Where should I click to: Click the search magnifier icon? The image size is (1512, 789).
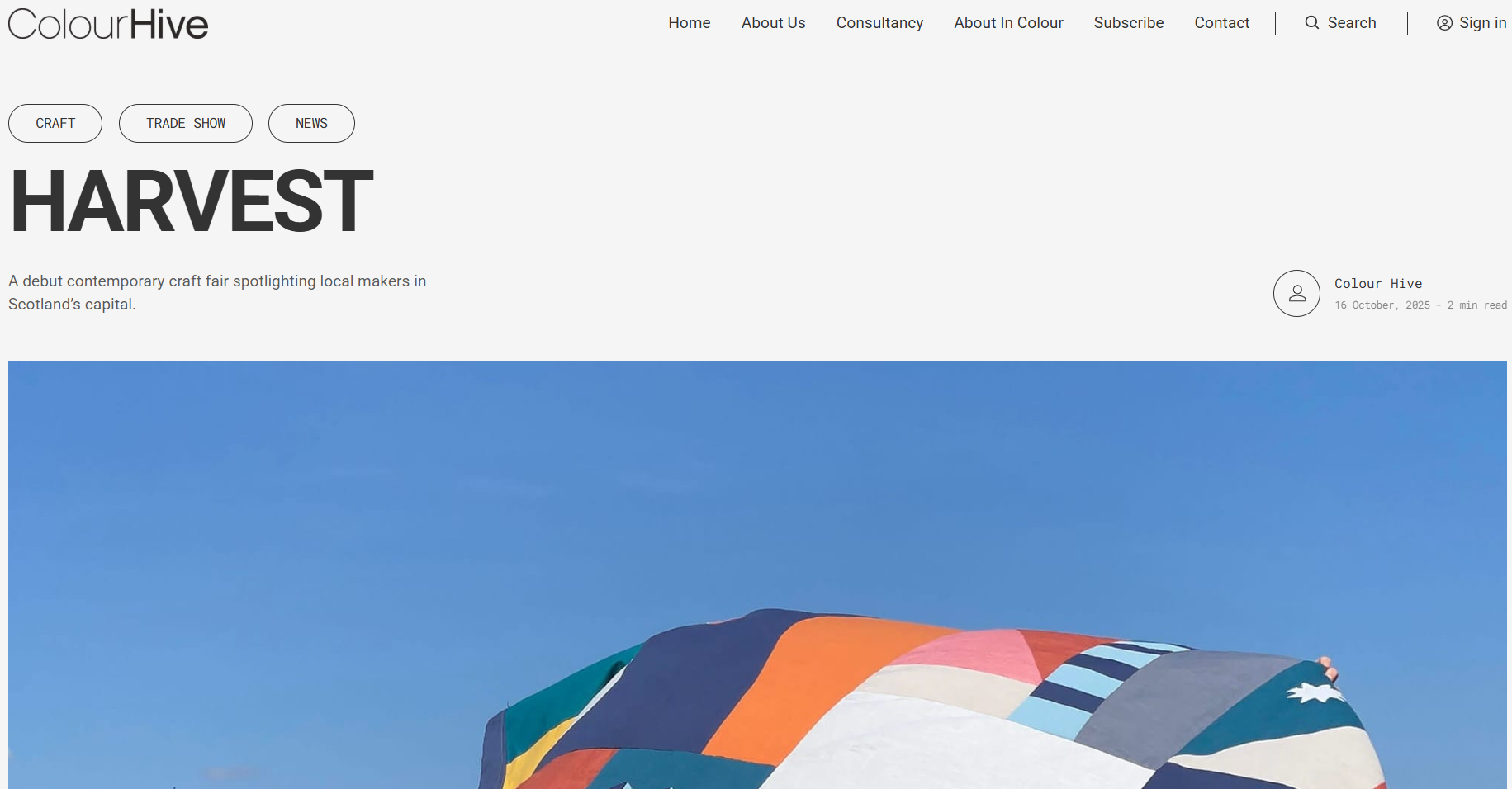[1311, 23]
